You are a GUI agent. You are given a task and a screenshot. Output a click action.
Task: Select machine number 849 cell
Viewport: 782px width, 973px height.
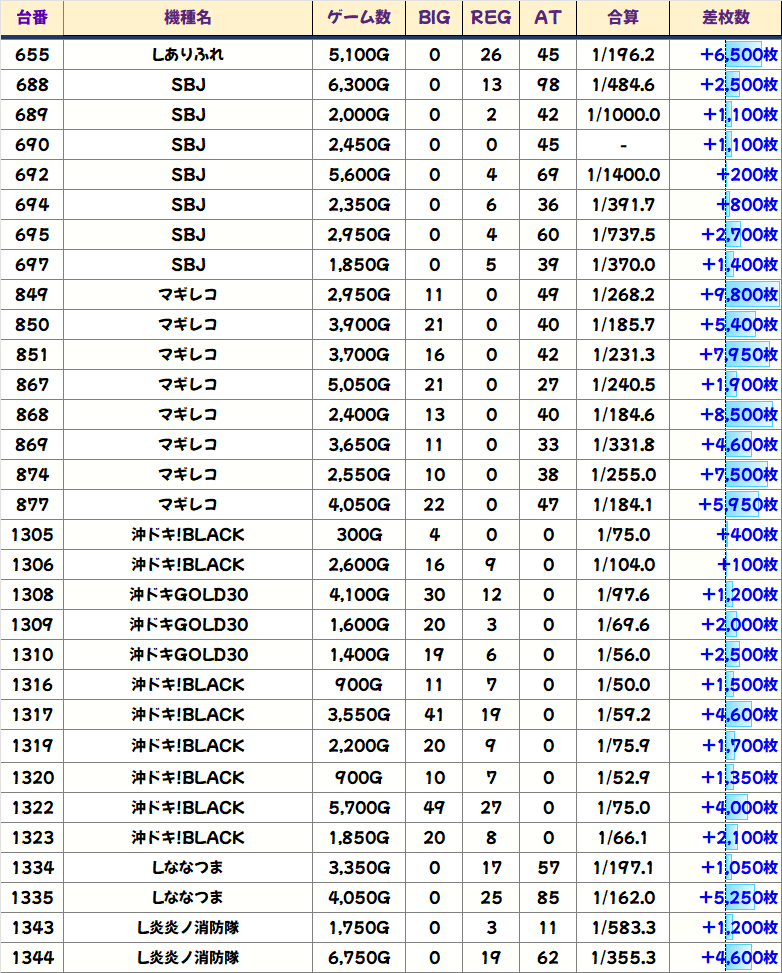click(x=32, y=295)
